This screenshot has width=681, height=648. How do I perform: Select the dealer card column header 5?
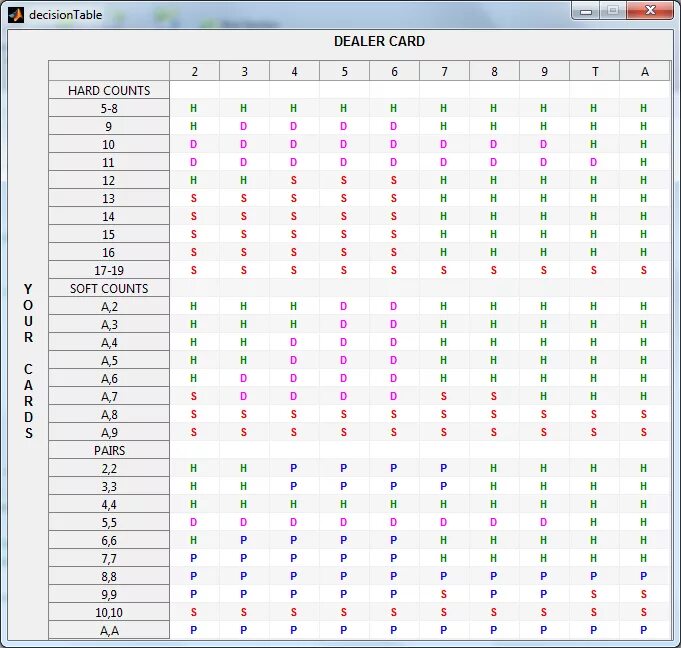click(x=344, y=71)
